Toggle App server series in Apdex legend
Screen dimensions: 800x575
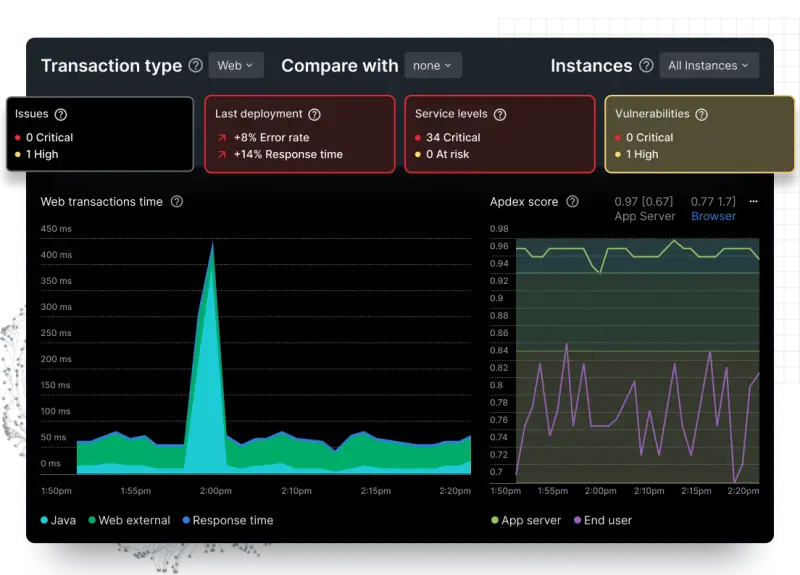pyautogui.click(x=526, y=520)
